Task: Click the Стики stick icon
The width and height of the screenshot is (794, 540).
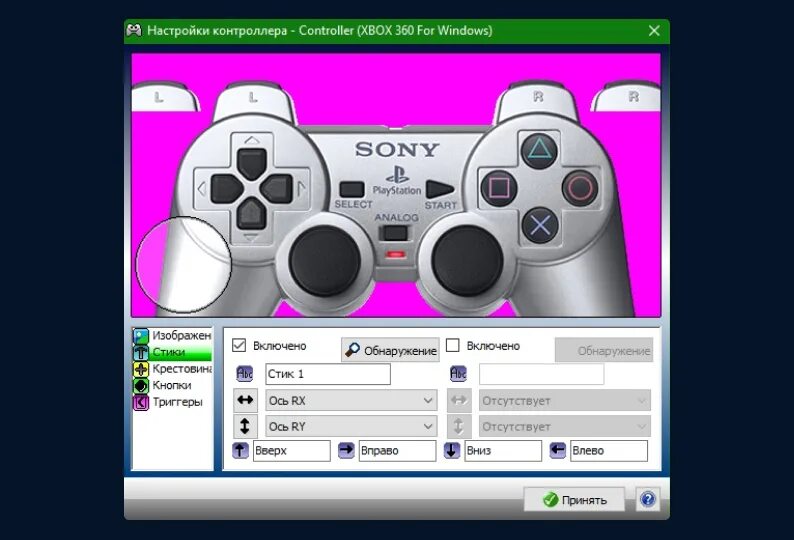Action: coord(141,352)
